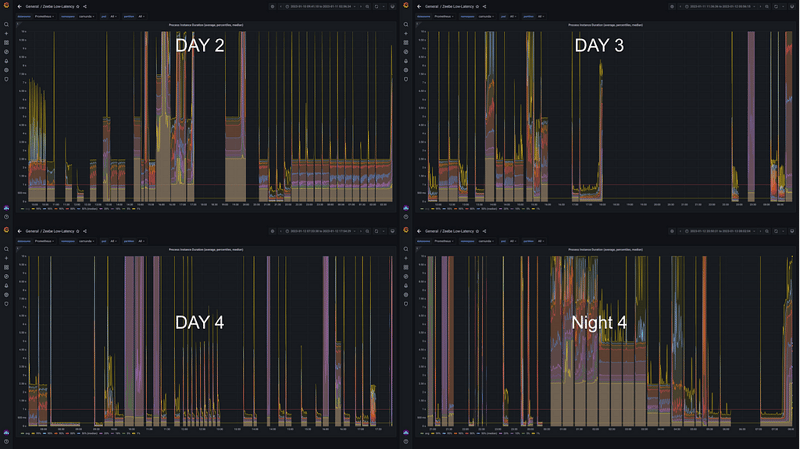Open the Search icon in the Day 2 sidebar

pos(7,22)
